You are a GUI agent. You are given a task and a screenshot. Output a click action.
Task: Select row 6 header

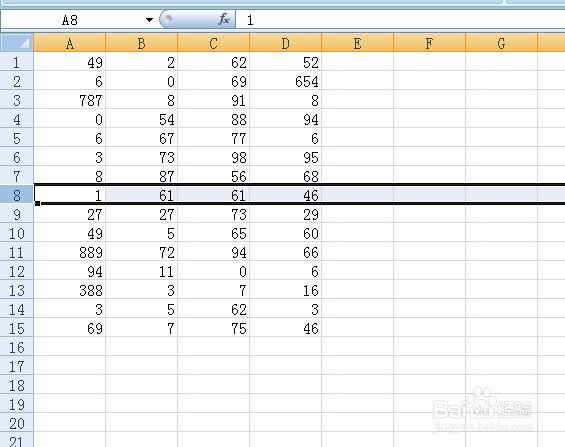point(17,157)
